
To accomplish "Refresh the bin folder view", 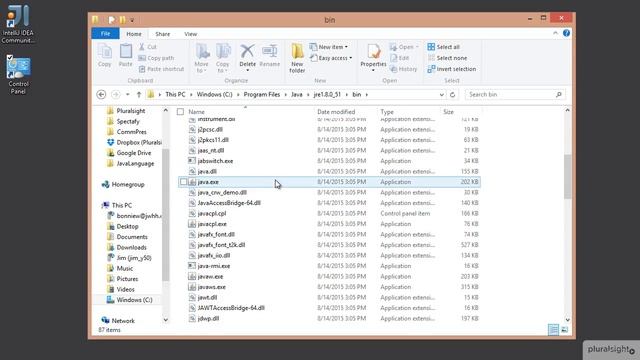I will (452, 94).
